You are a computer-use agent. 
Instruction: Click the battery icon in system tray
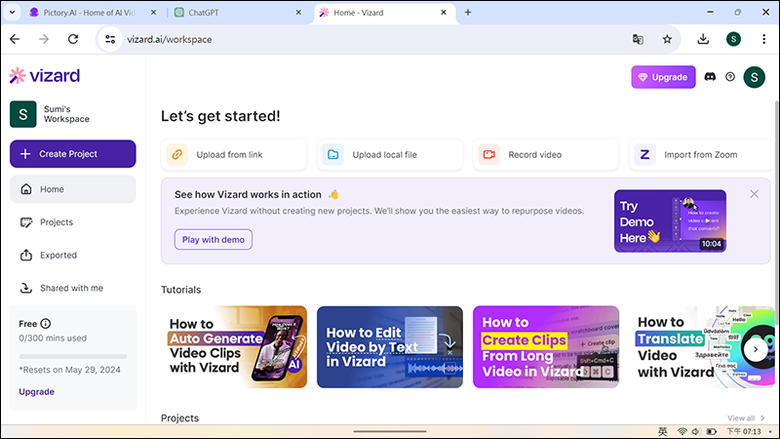click(x=712, y=432)
